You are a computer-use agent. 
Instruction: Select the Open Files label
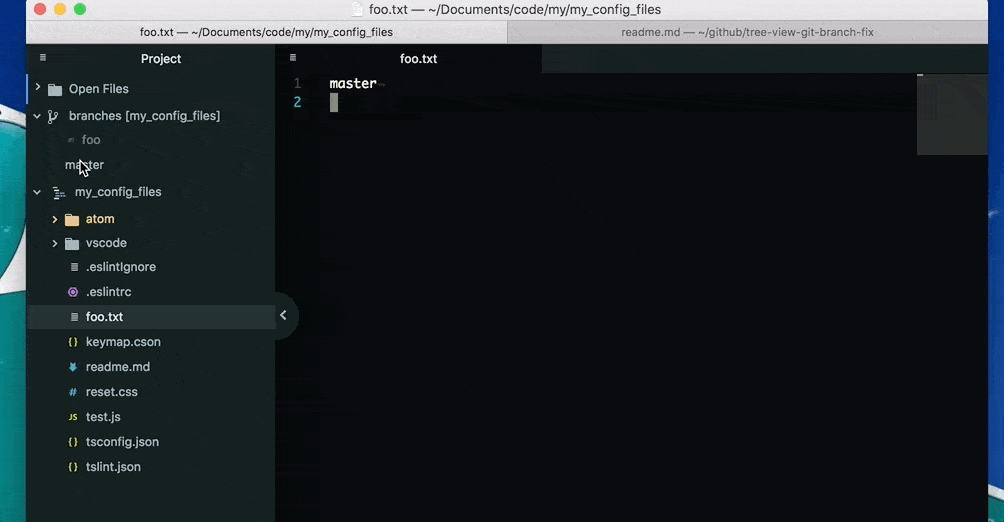tap(99, 89)
